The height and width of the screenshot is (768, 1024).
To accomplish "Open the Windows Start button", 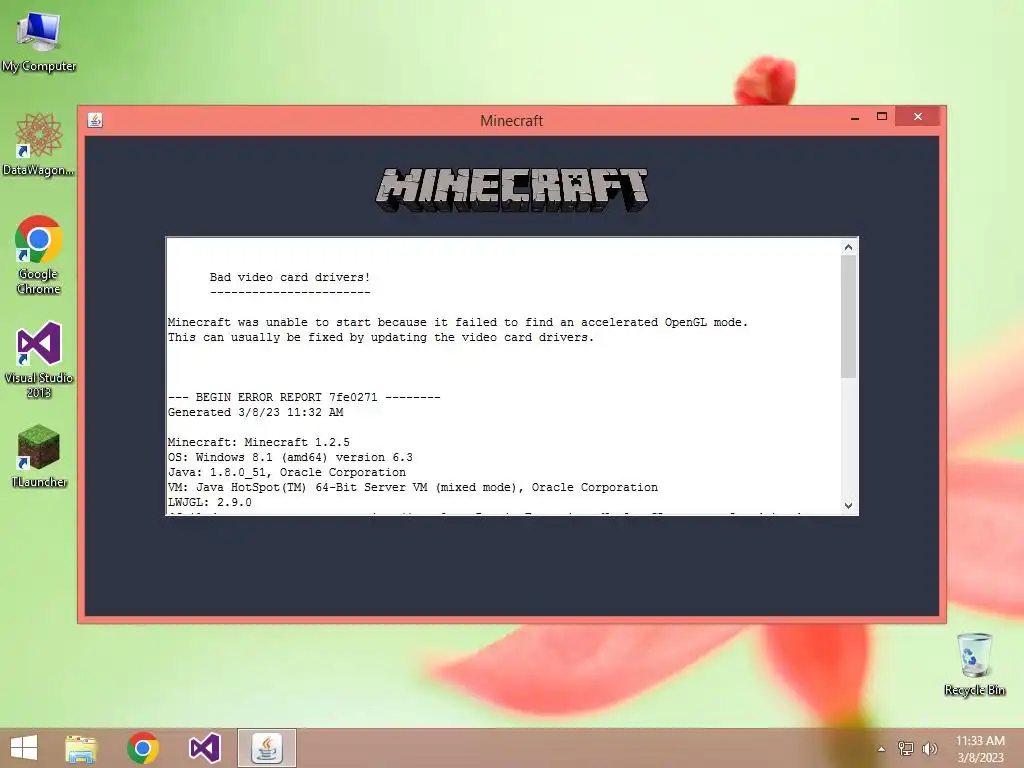I will pyautogui.click(x=24, y=748).
